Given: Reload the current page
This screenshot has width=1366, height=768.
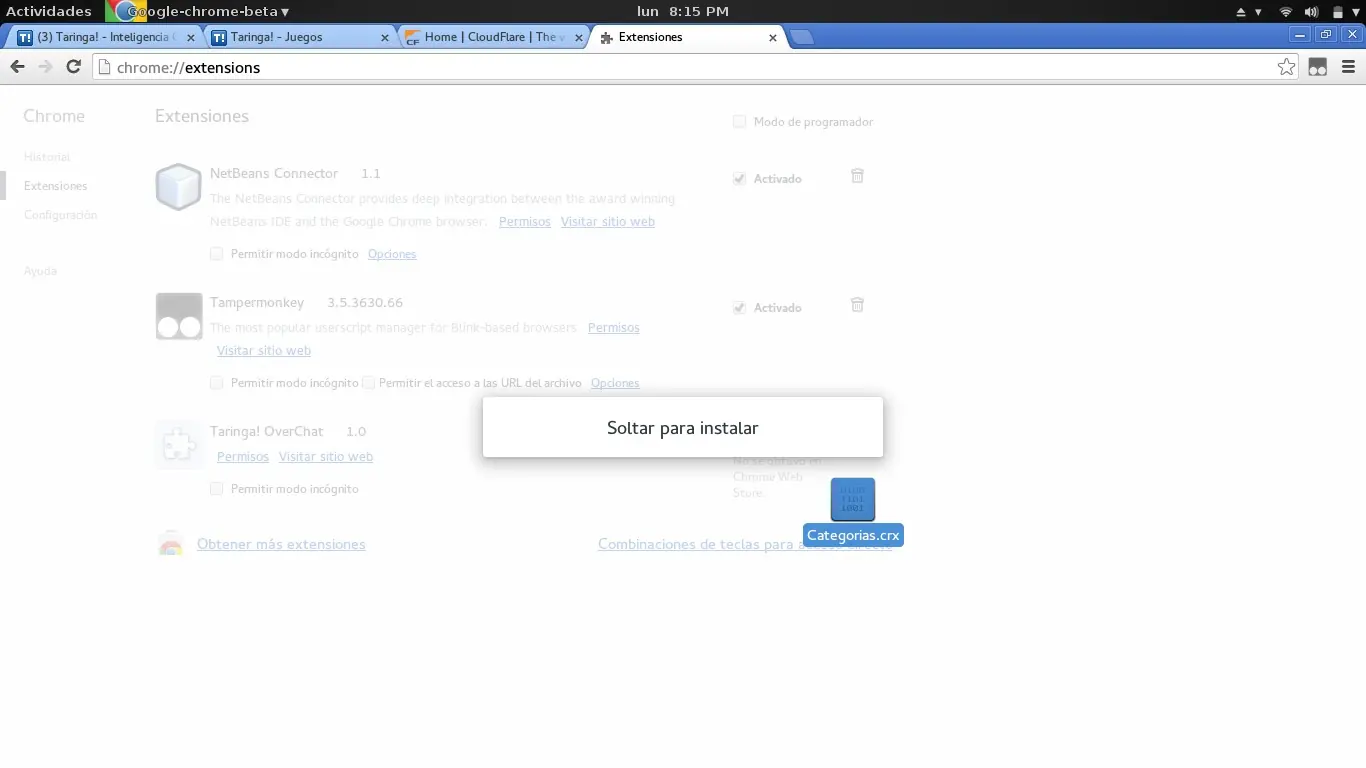Looking at the screenshot, I should (73, 67).
